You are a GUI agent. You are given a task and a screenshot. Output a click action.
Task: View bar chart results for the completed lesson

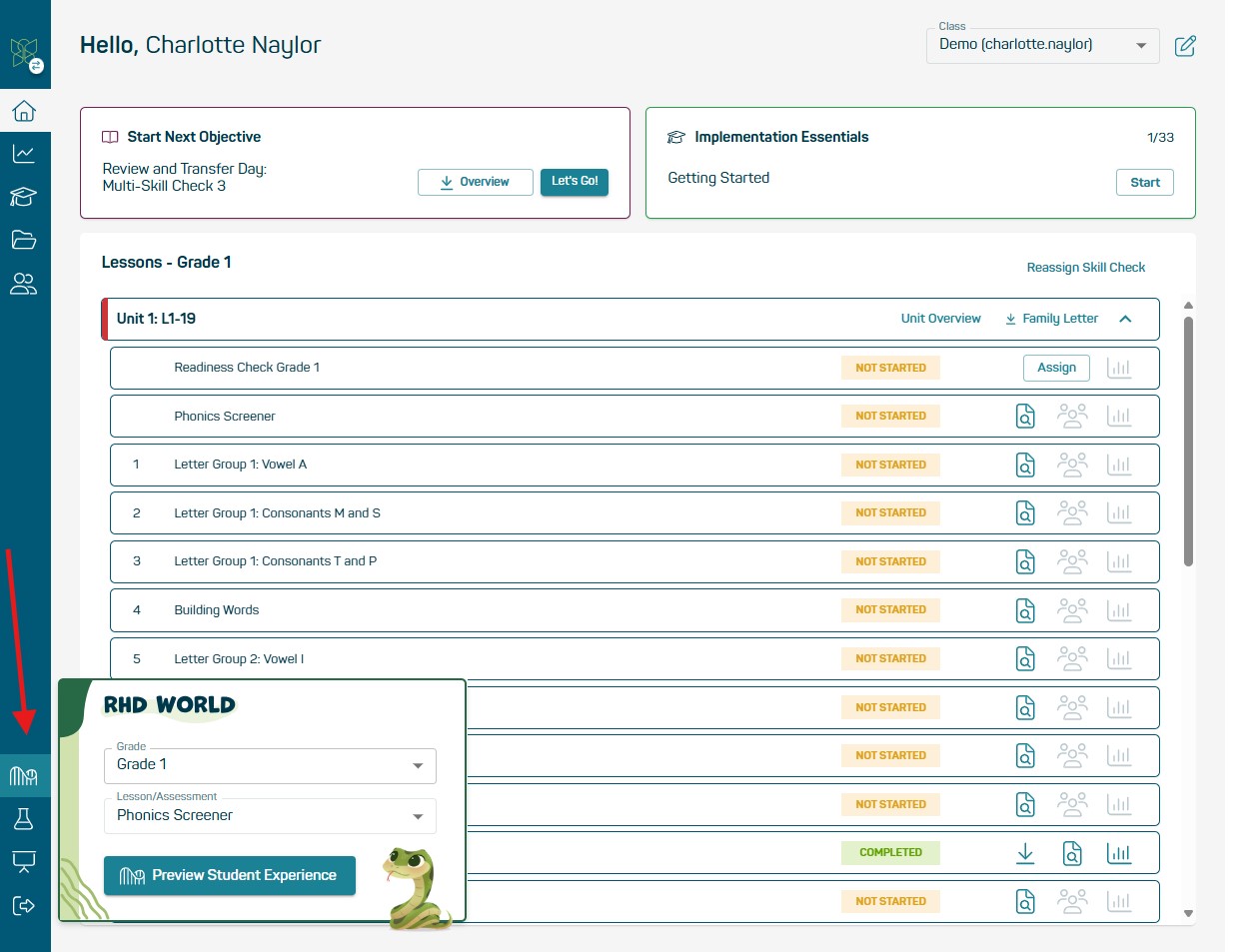click(1119, 852)
